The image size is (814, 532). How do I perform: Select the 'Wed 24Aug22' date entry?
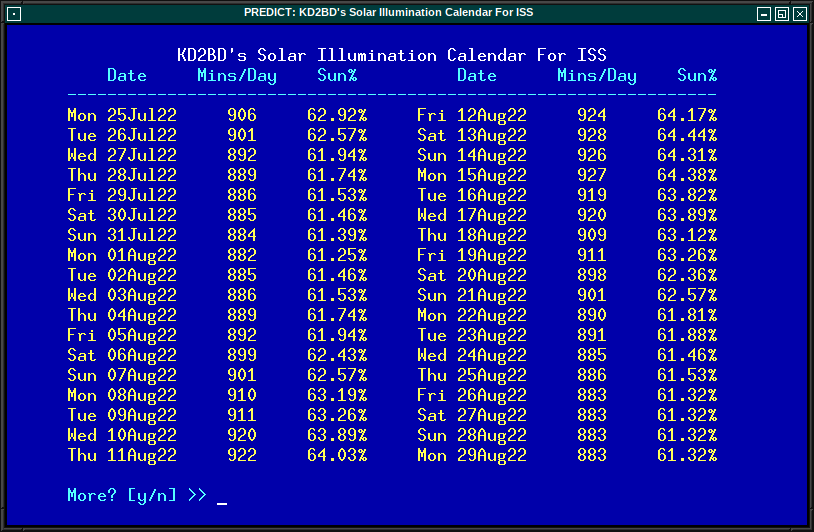pos(472,355)
